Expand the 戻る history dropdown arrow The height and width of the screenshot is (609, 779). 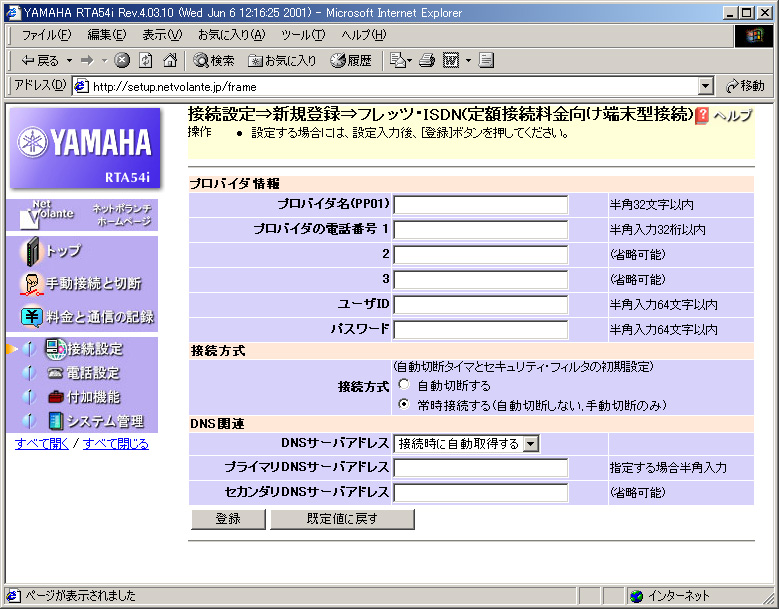coord(69,61)
